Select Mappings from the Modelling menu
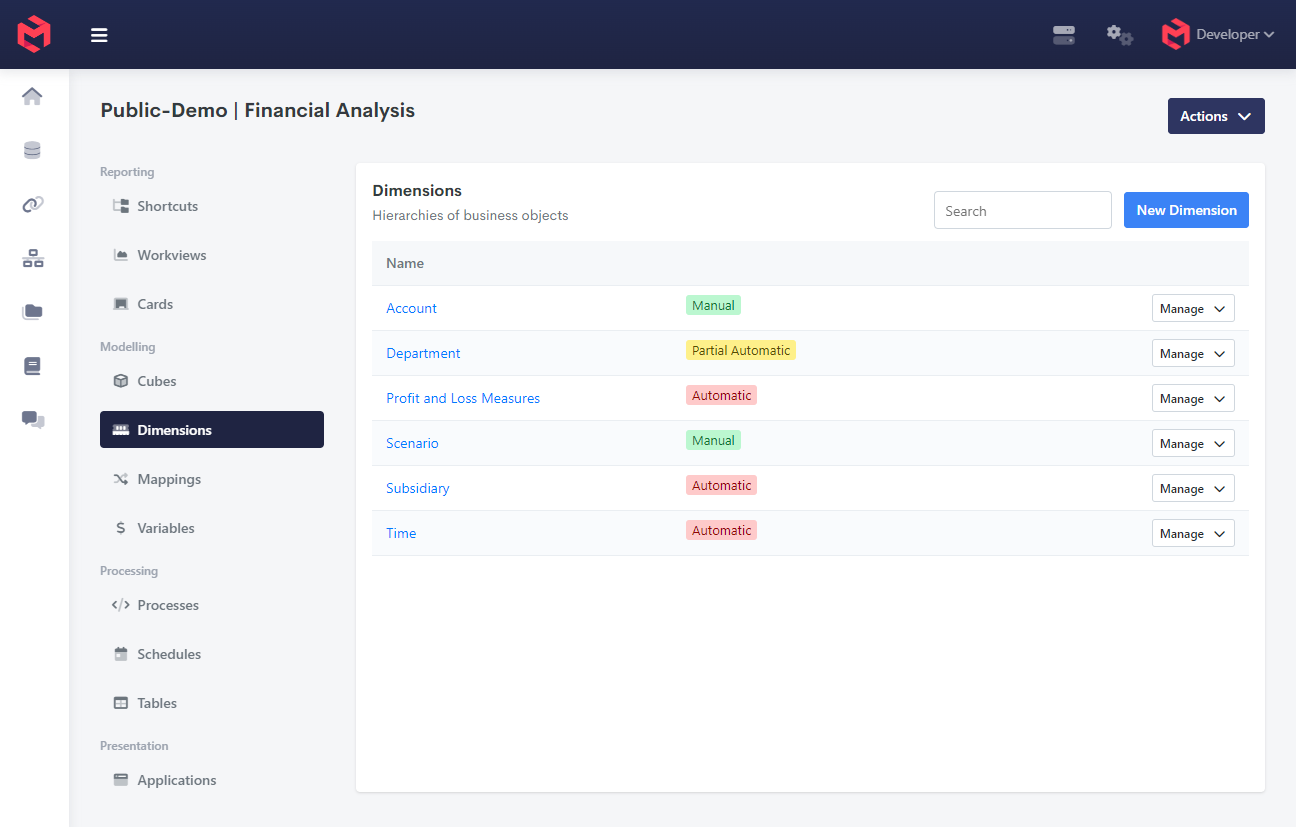Screen dimensions: 1296x827 [169, 479]
